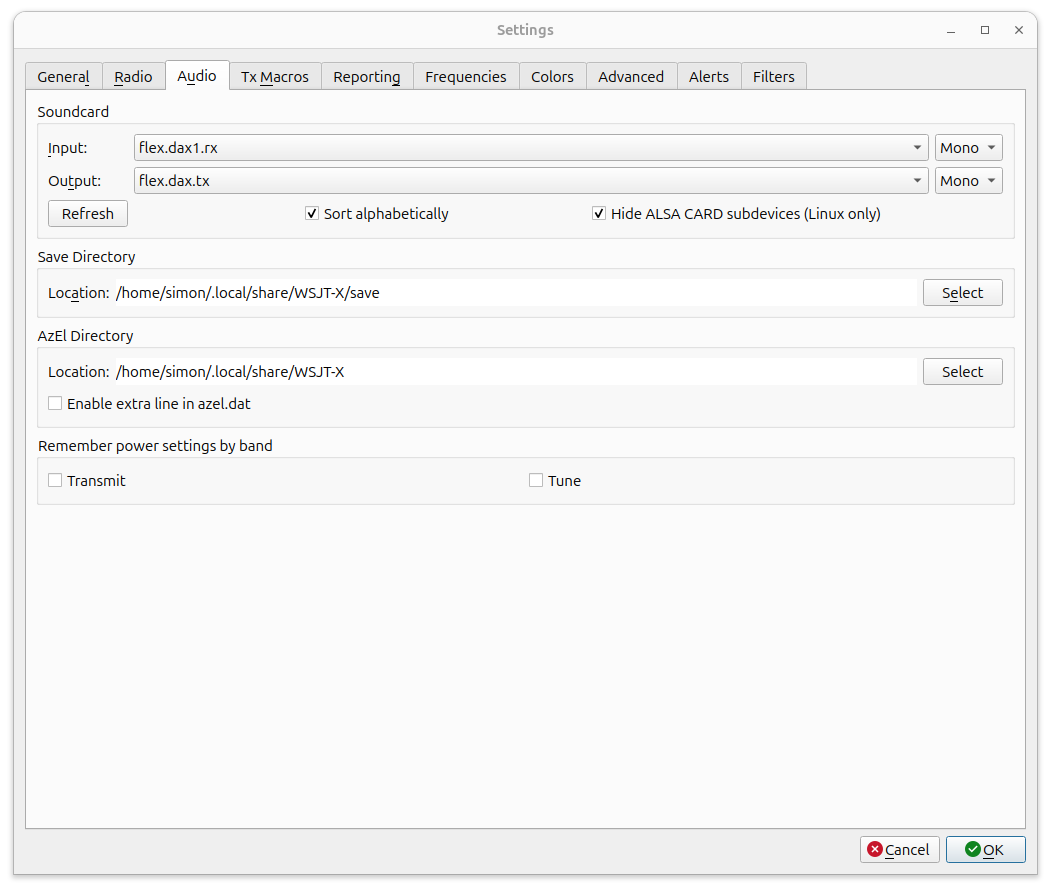1051x891 pixels.
Task: Expand the Output channel Mono dropdown
Action: click(x=968, y=181)
